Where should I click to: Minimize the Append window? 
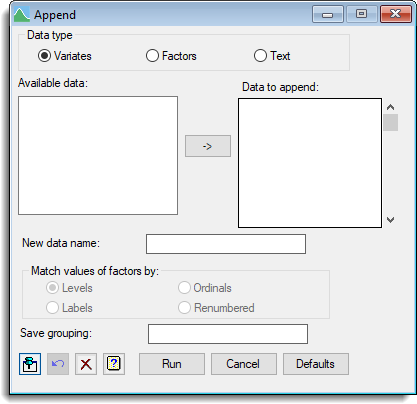click(328, 14)
